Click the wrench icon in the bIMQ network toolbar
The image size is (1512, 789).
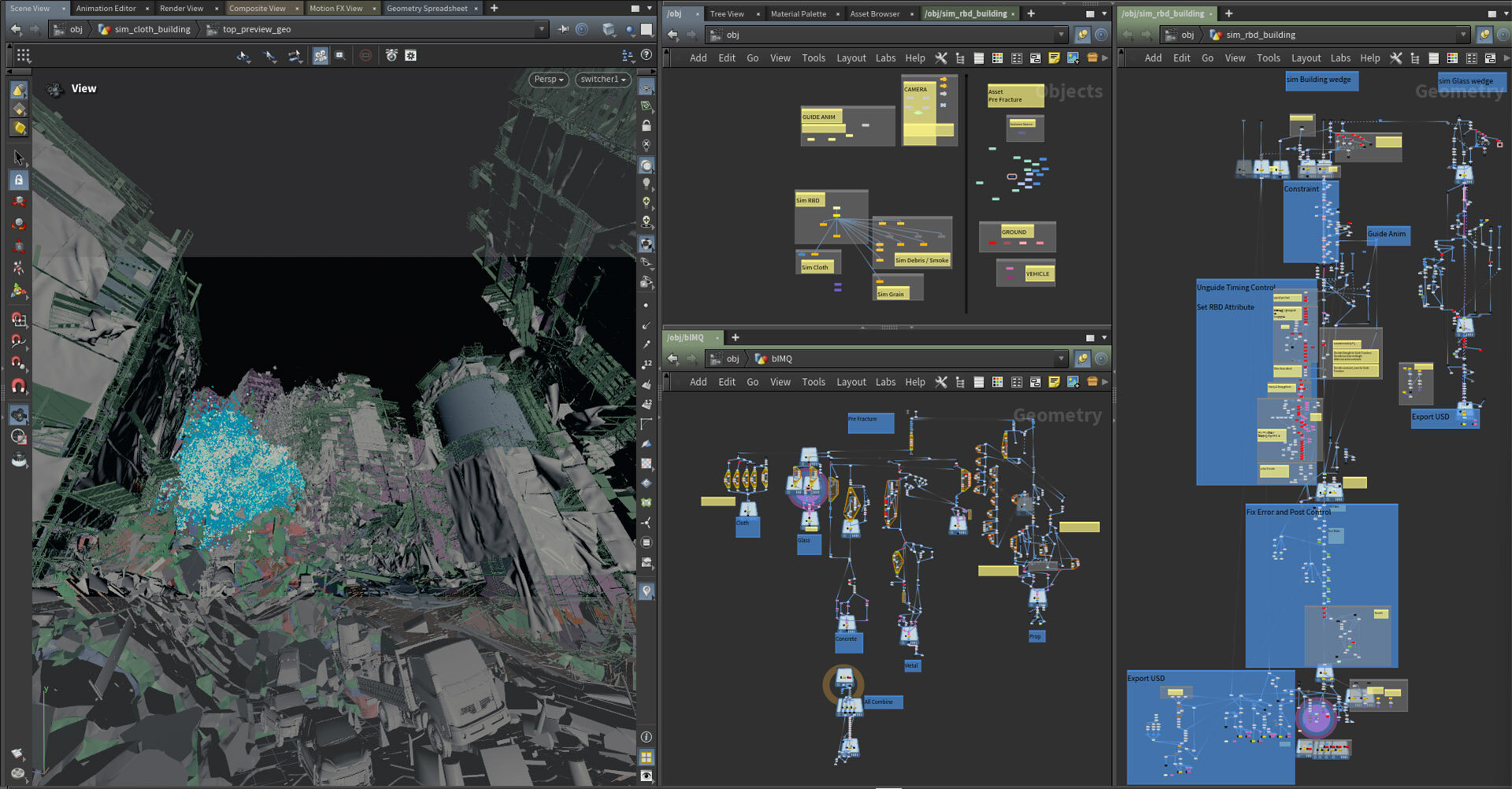(x=940, y=382)
